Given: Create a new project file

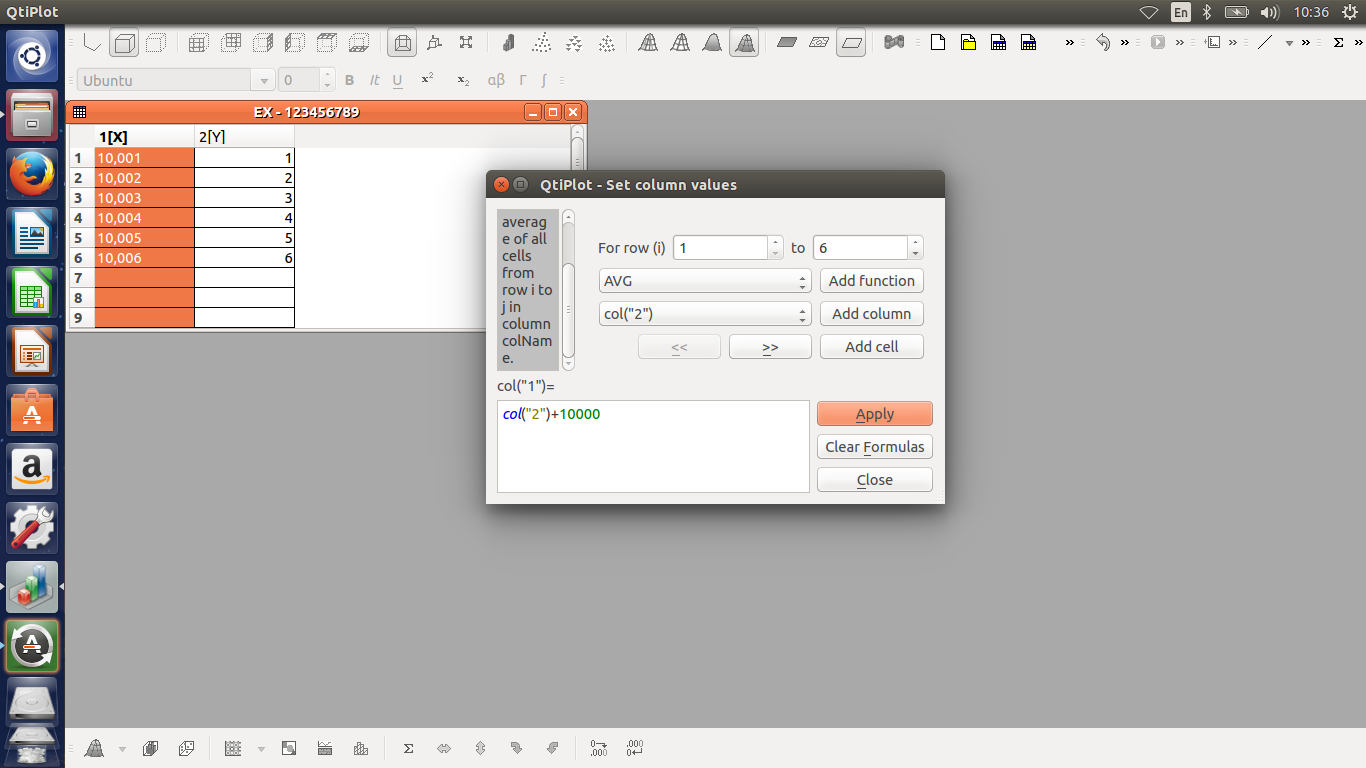Looking at the screenshot, I should 937,42.
